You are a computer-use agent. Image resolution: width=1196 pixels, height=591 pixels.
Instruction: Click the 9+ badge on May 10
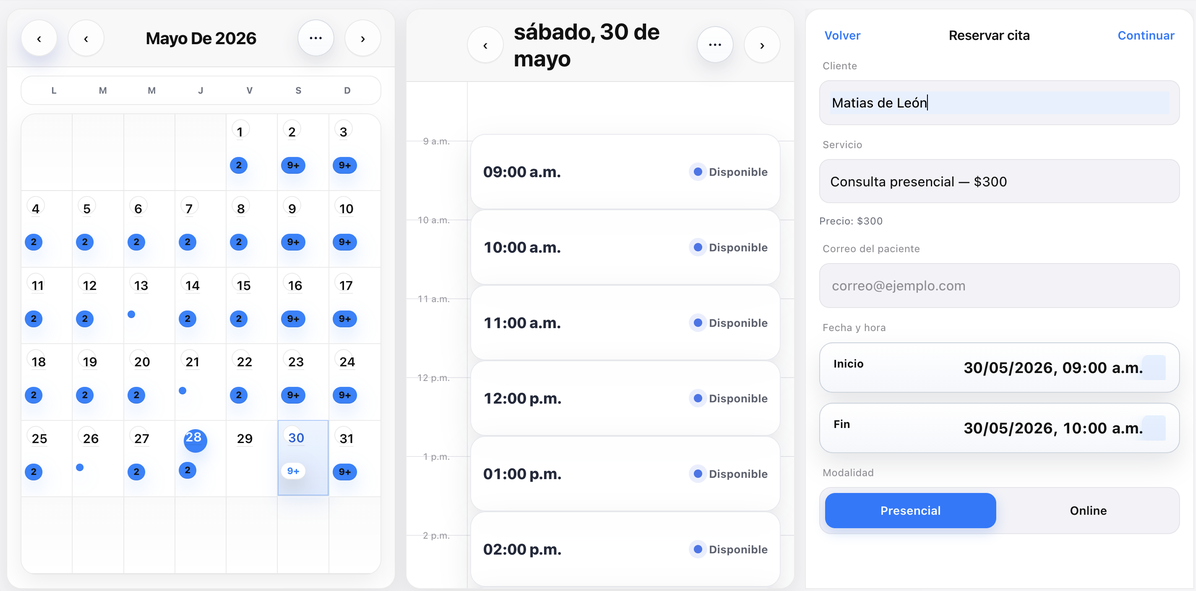[x=345, y=242]
